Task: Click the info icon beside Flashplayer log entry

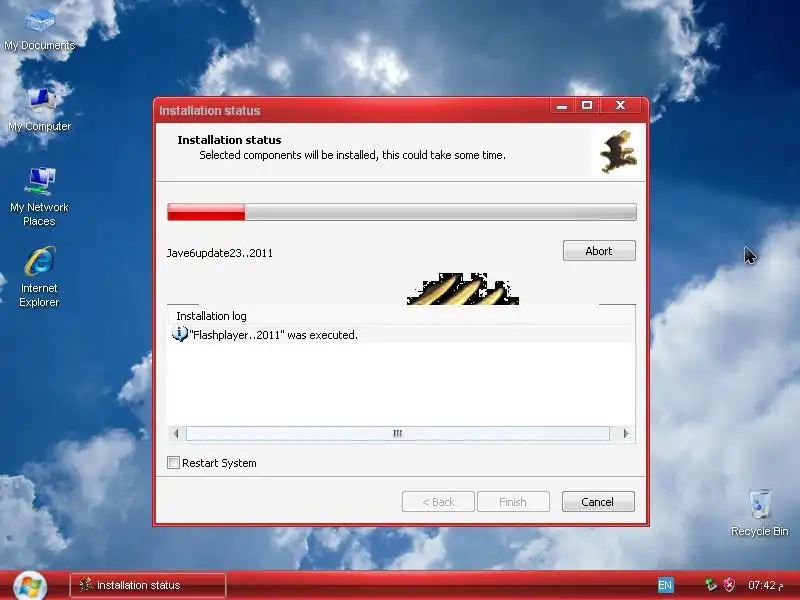Action: click(x=180, y=334)
